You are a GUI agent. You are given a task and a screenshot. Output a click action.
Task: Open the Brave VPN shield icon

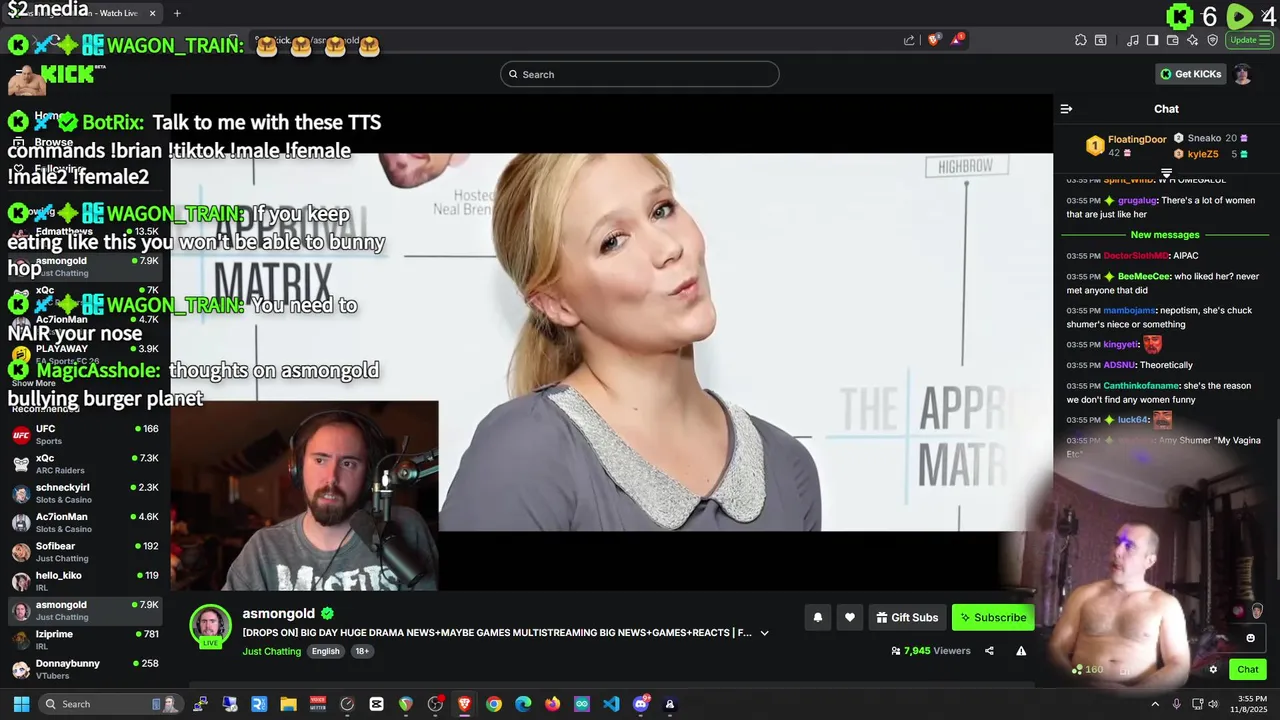(x=1213, y=40)
